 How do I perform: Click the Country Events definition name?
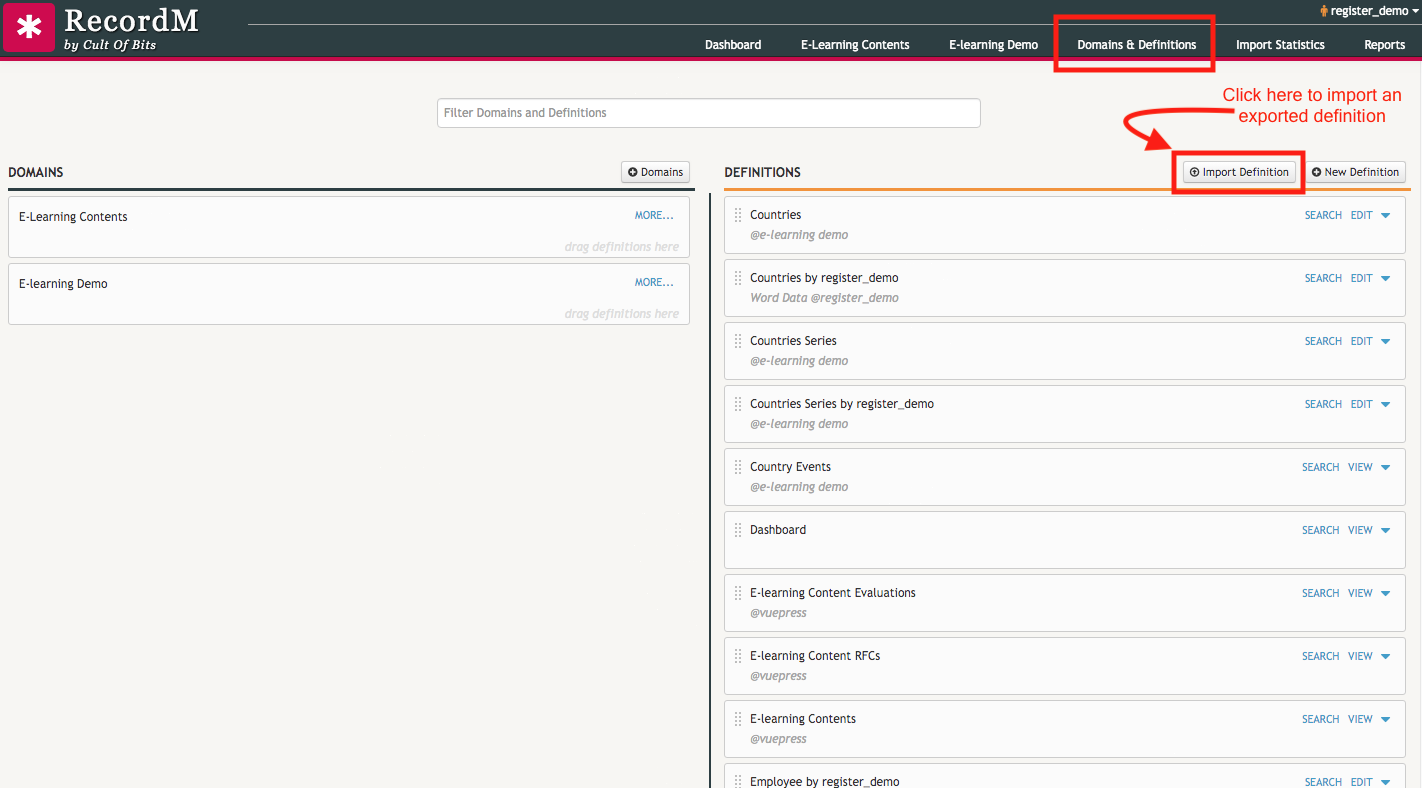(x=790, y=467)
